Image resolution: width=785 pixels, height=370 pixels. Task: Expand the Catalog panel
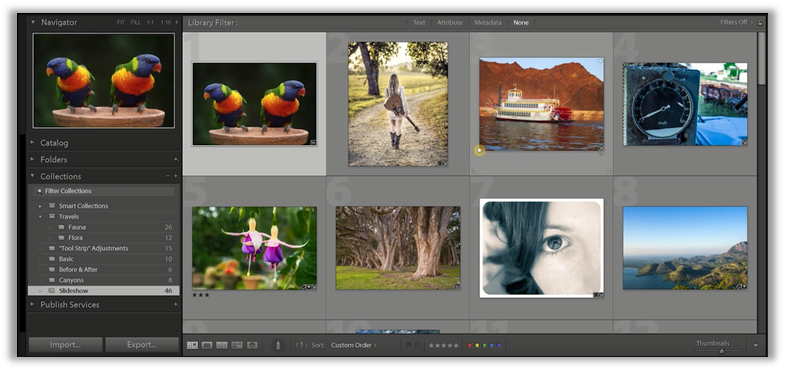33,143
